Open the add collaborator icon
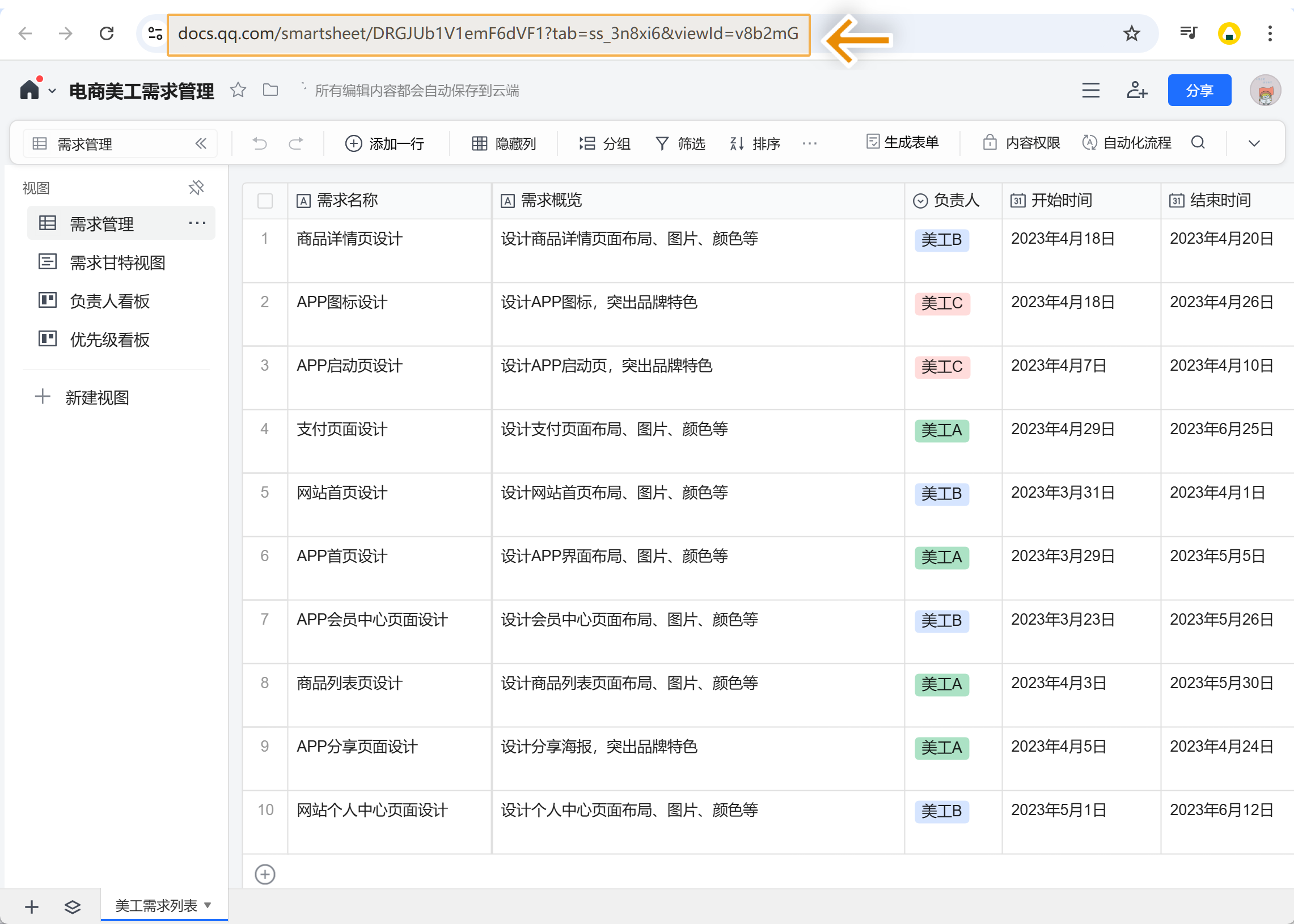This screenshot has height=924, width=1294. click(1136, 90)
